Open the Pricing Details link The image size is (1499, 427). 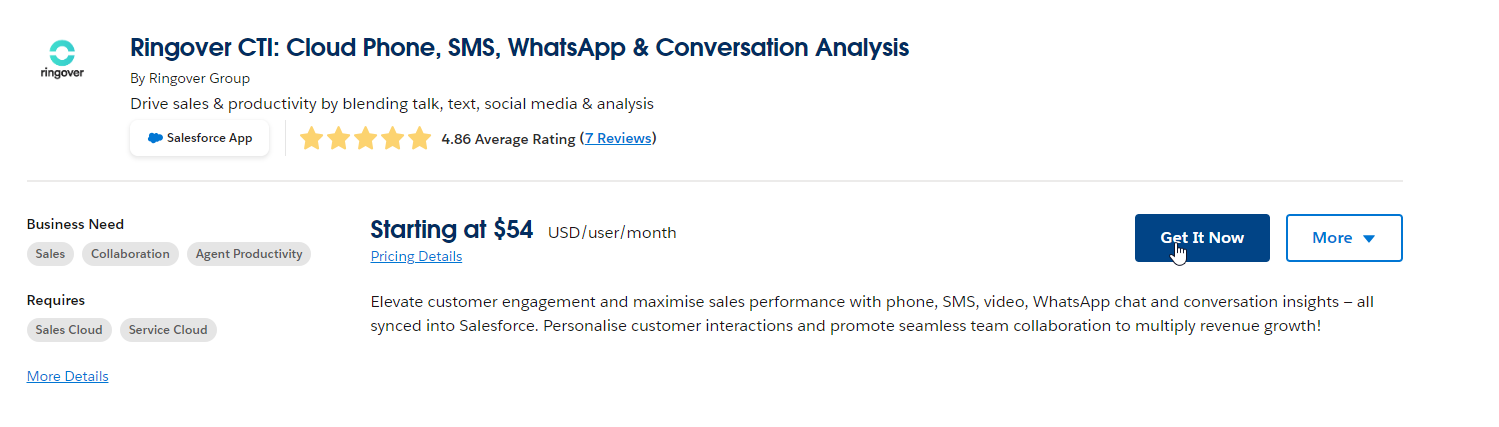(x=416, y=256)
